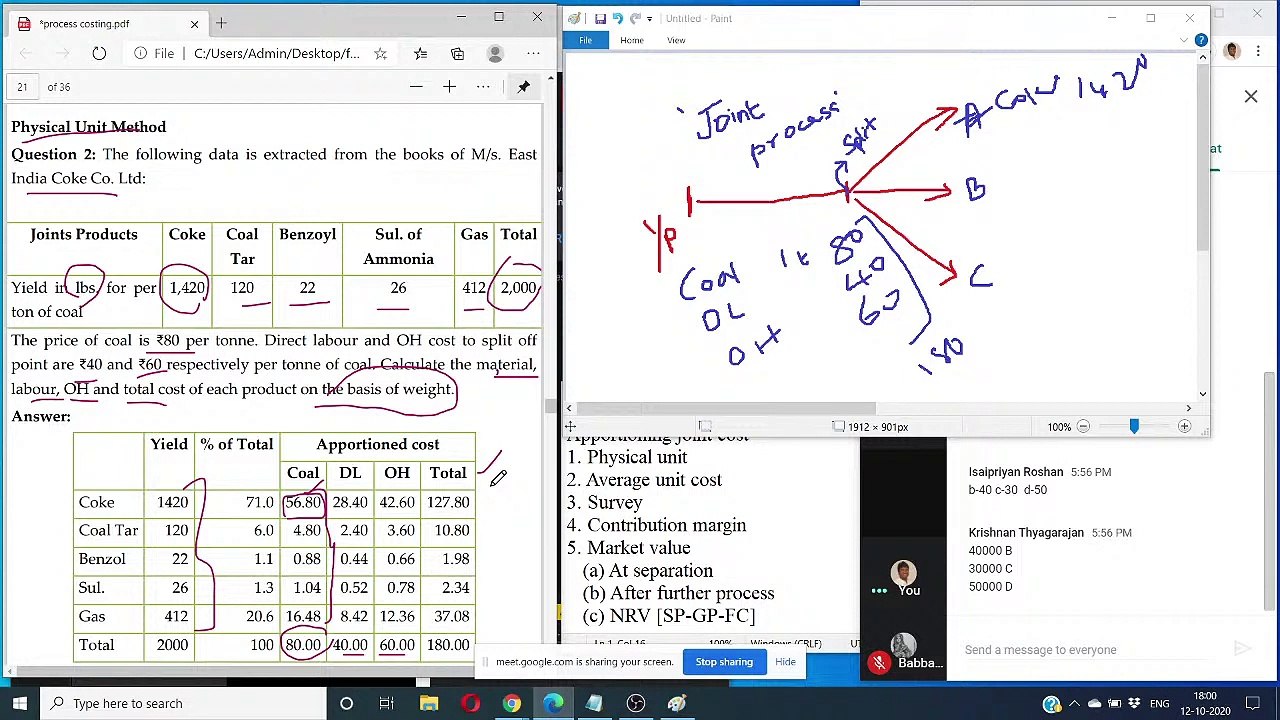Save the Paint drawing via quick access
Viewport: 1280px width, 720px height.
pos(600,18)
